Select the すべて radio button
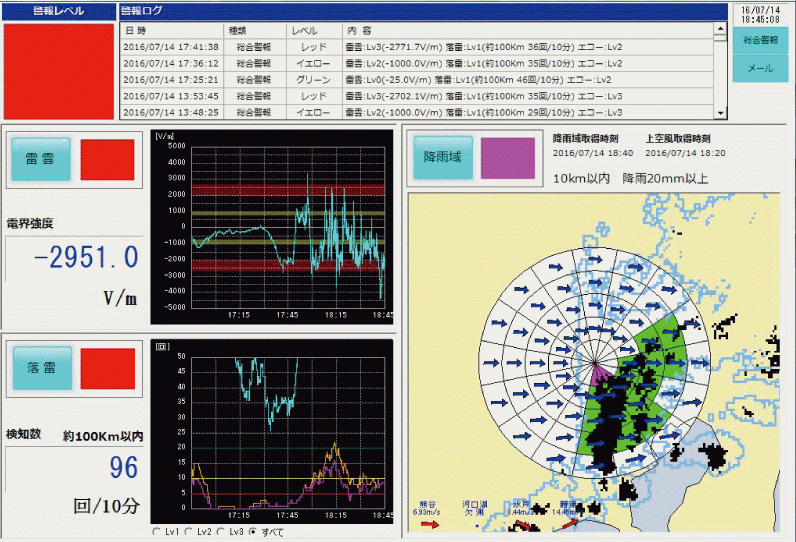 click(253, 531)
